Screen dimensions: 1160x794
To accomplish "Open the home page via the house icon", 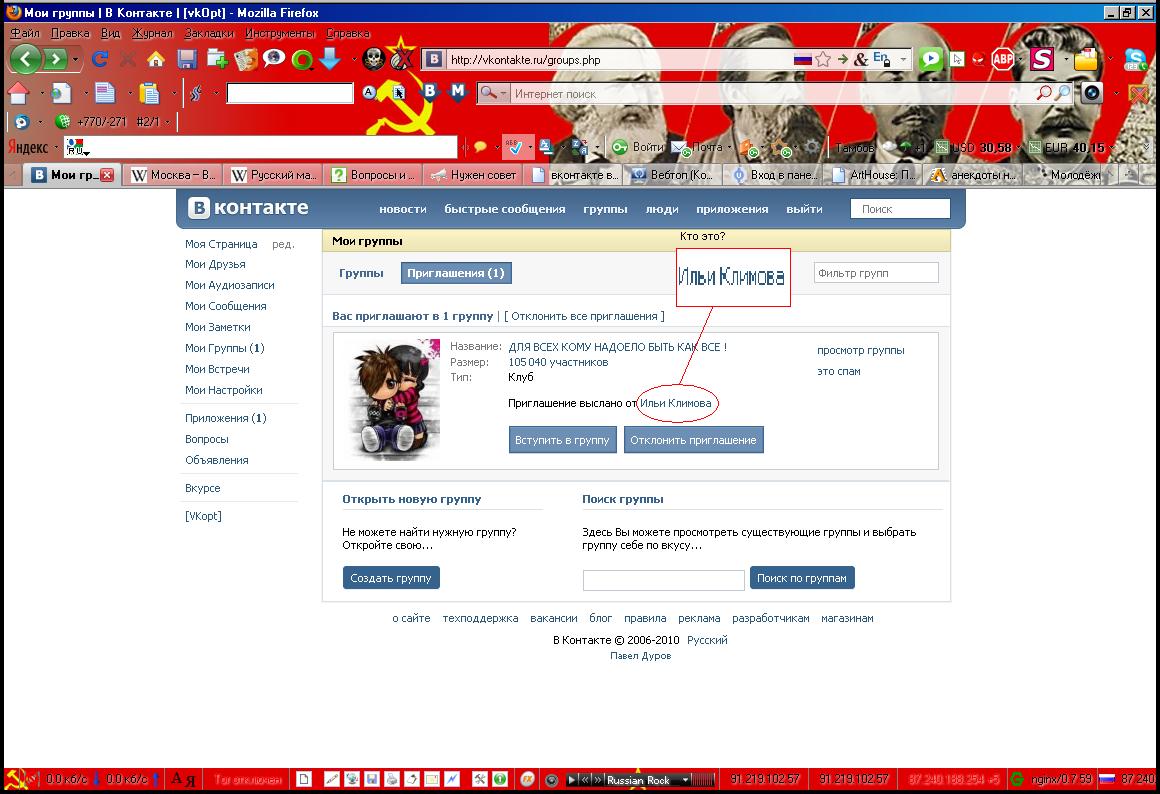I will point(155,59).
